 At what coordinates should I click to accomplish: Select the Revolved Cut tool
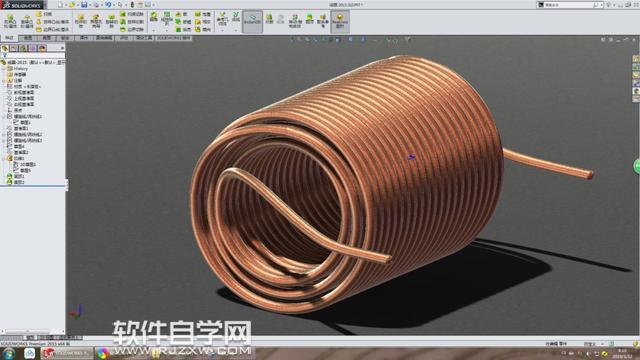tap(111, 21)
